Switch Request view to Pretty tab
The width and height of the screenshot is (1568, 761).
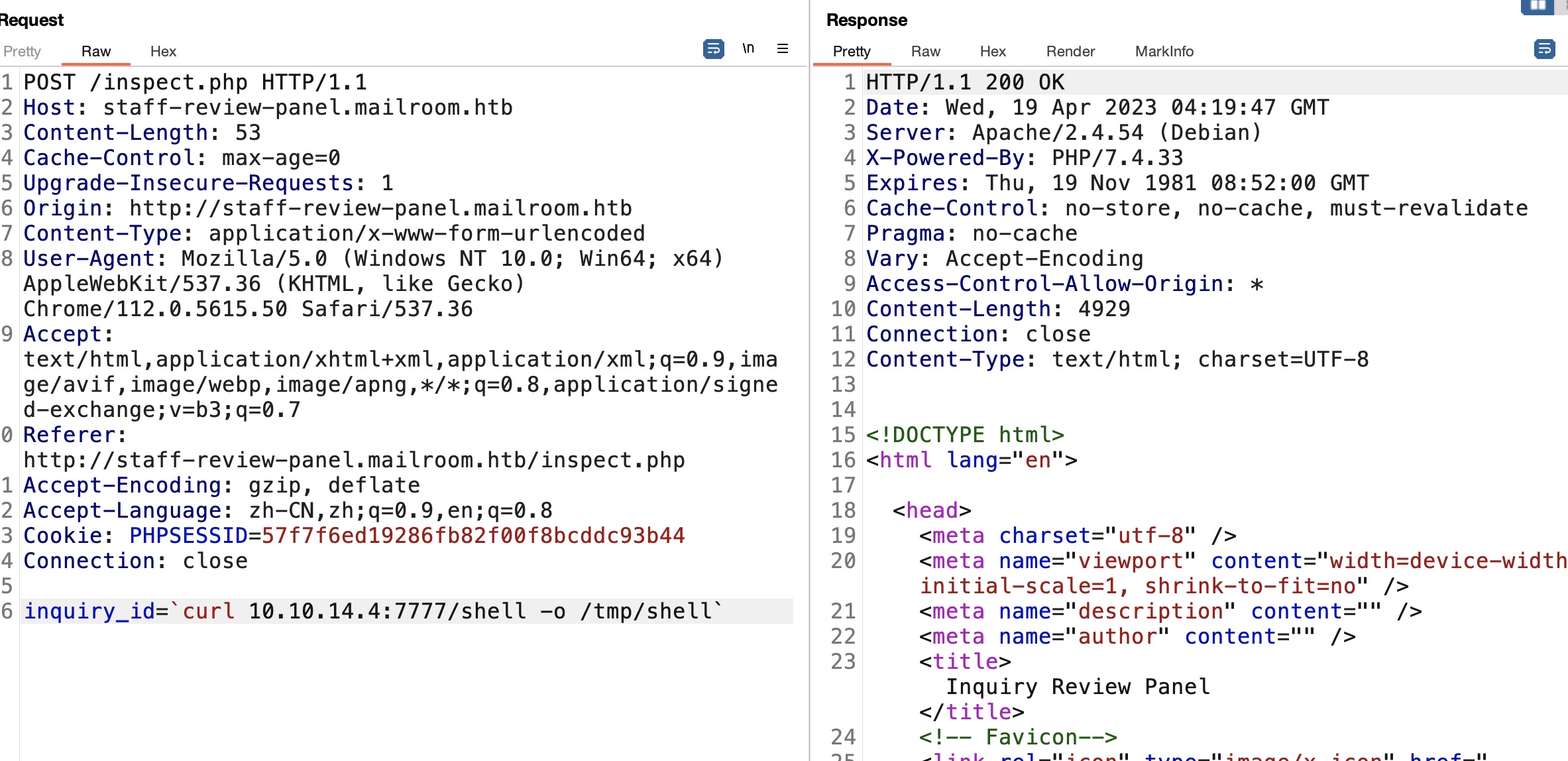coord(22,52)
